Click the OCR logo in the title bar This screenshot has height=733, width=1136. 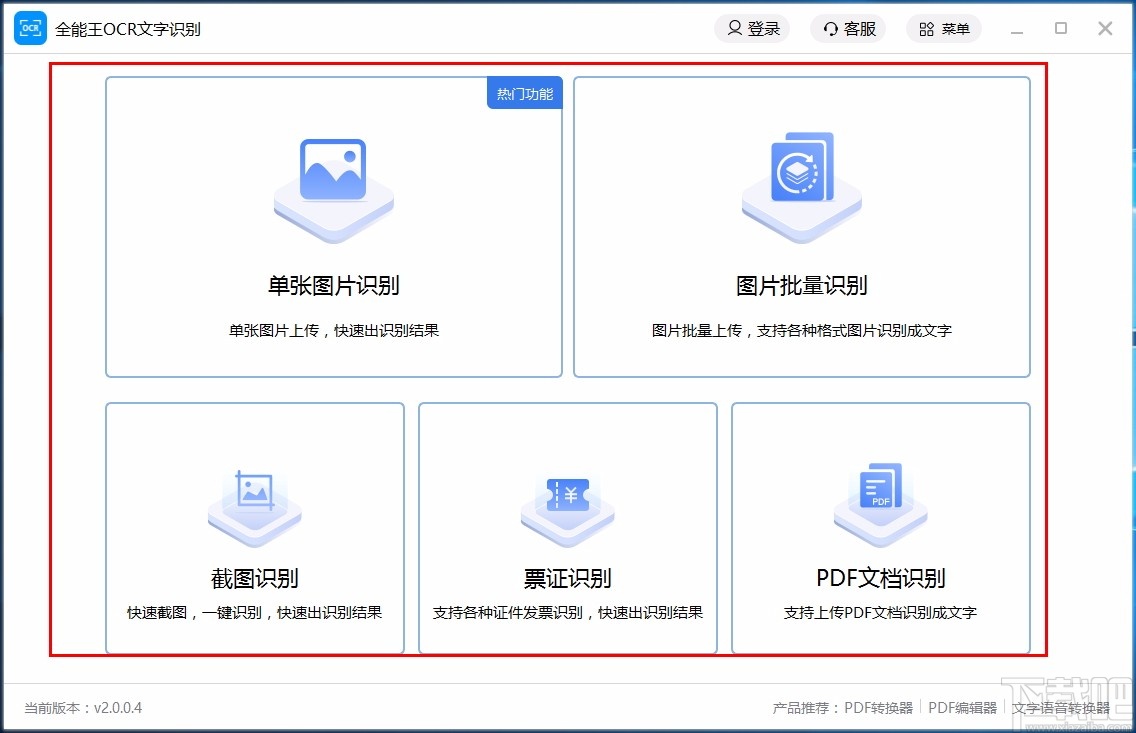[x=30, y=28]
